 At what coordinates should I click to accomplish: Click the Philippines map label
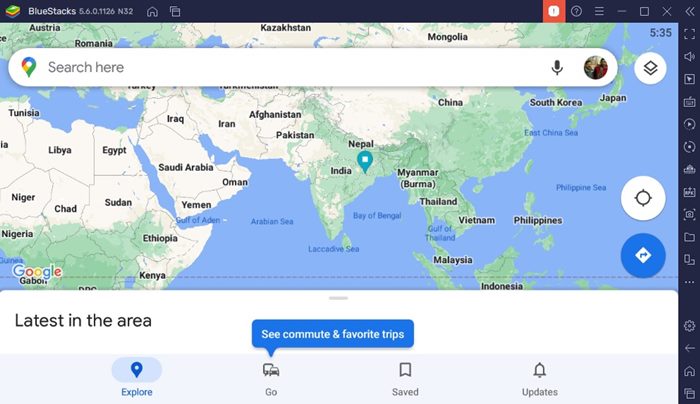pyautogui.click(x=538, y=220)
